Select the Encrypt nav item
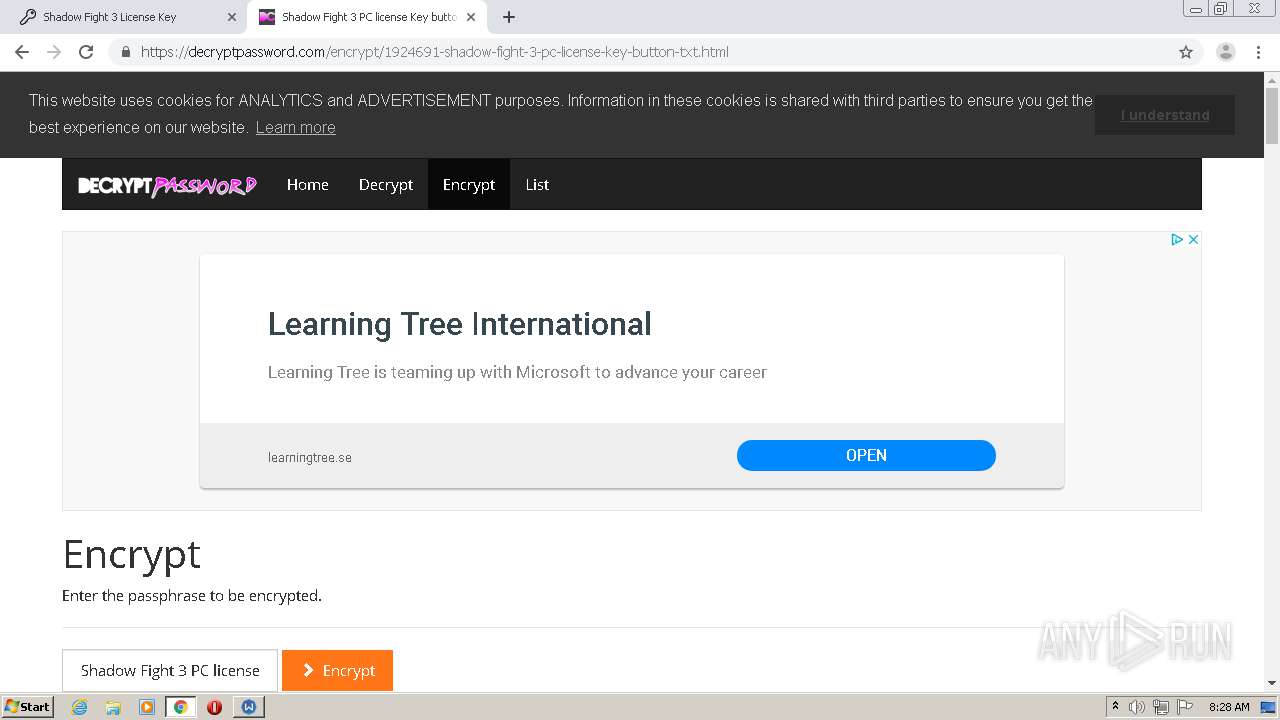Screen dimensions: 1280x720 [469, 184]
